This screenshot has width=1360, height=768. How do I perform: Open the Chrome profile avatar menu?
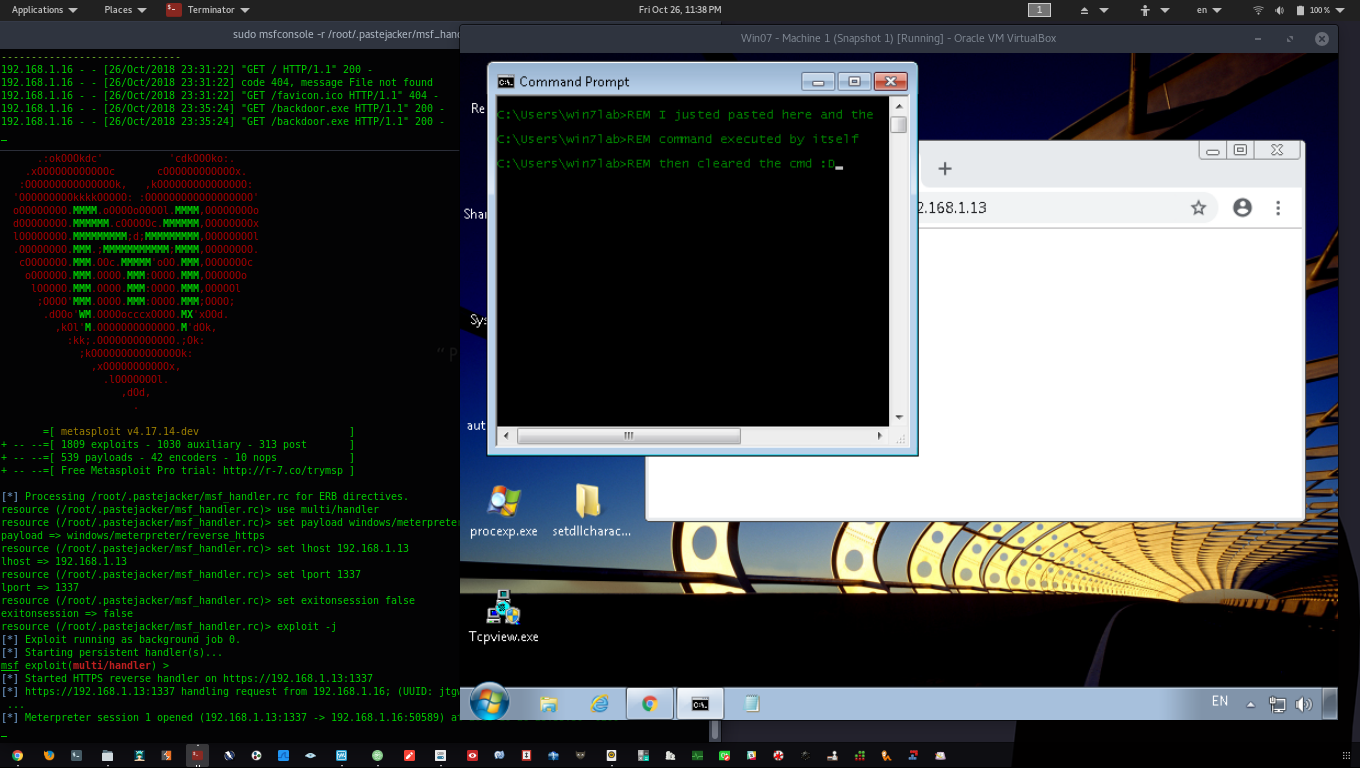pyautogui.click(x=1243, y=208)
